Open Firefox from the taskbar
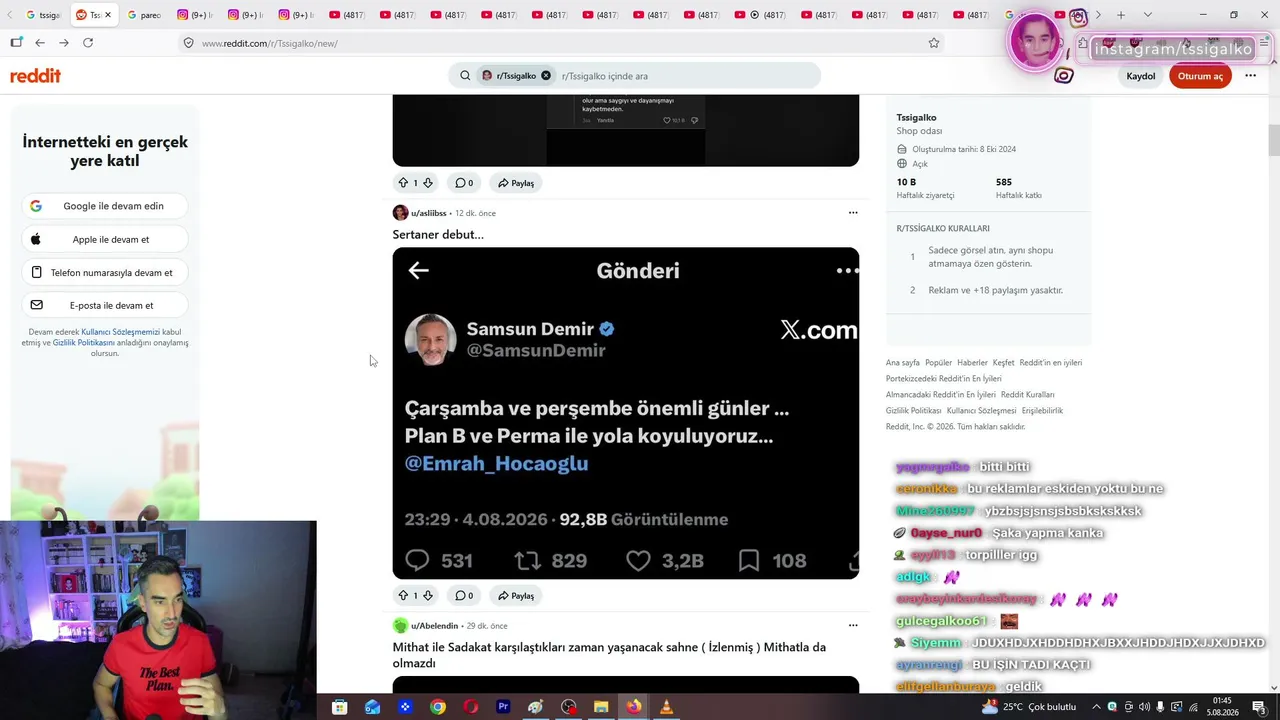The image size is (1280, 720). [x=634, y=707]
